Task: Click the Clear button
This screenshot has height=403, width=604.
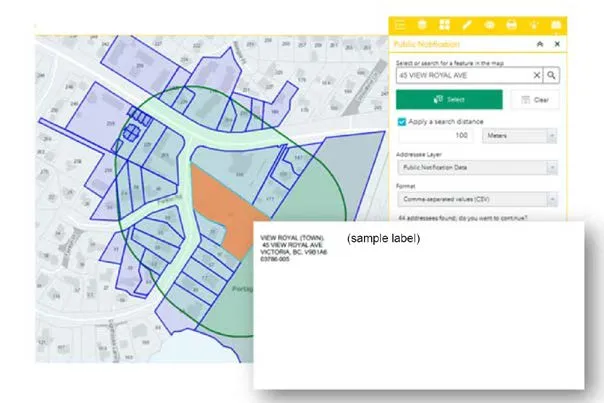Action: (x=535, y=100)
